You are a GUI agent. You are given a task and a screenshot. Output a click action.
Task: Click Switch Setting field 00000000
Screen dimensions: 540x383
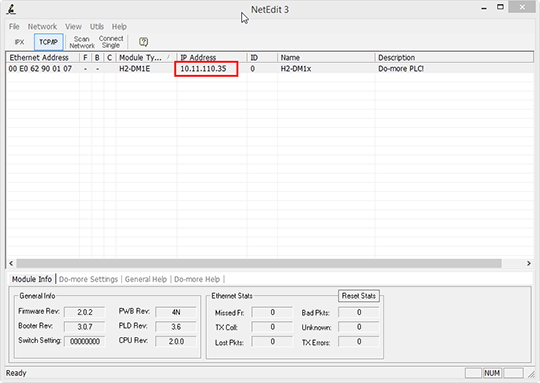(85, 341)
